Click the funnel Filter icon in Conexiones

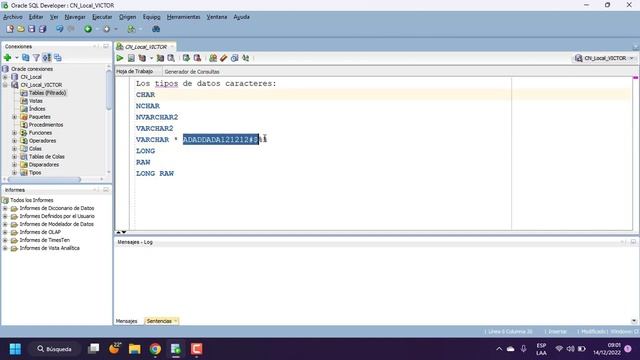tap(36, 58)
